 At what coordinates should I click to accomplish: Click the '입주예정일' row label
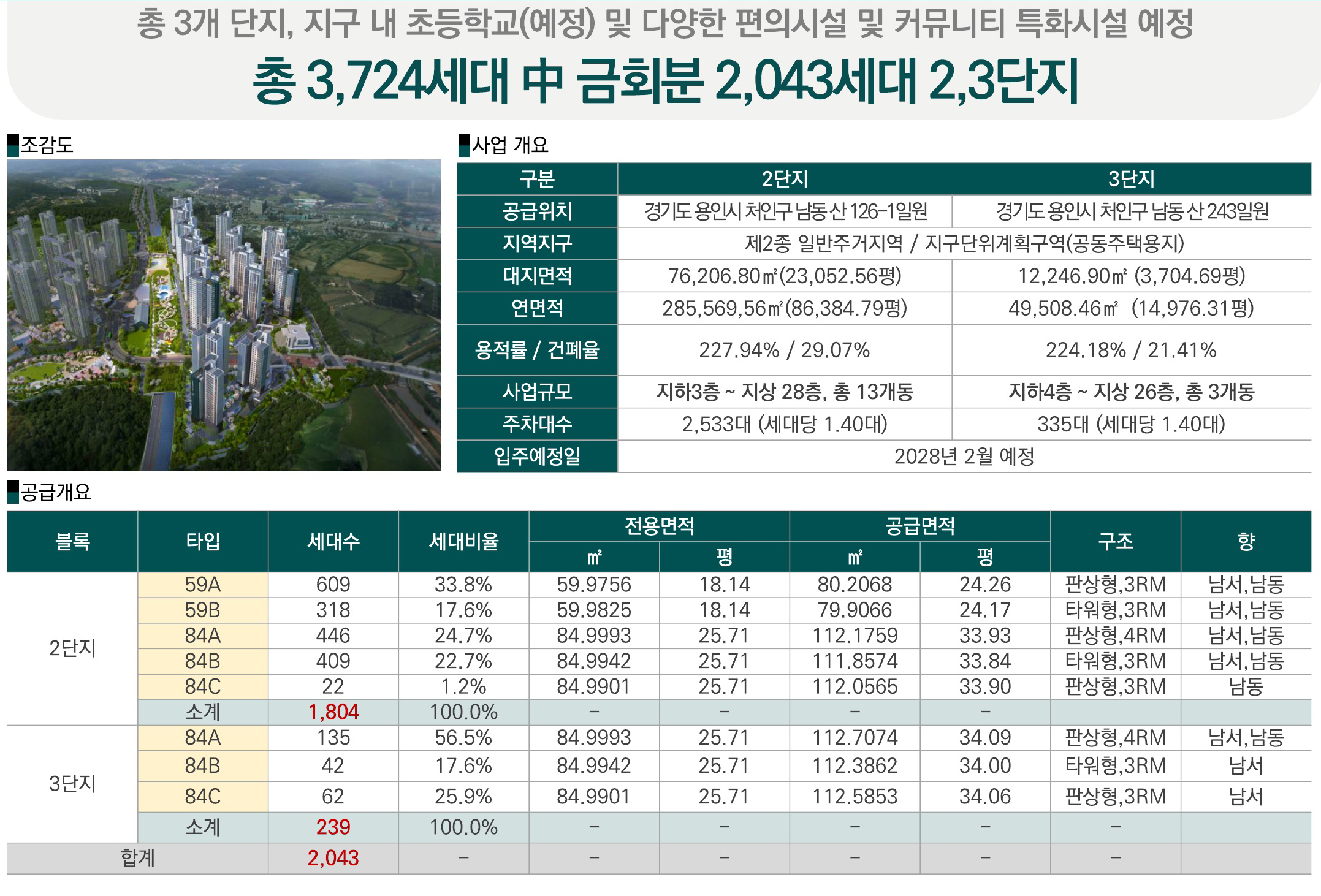click(x=537, y=457)
